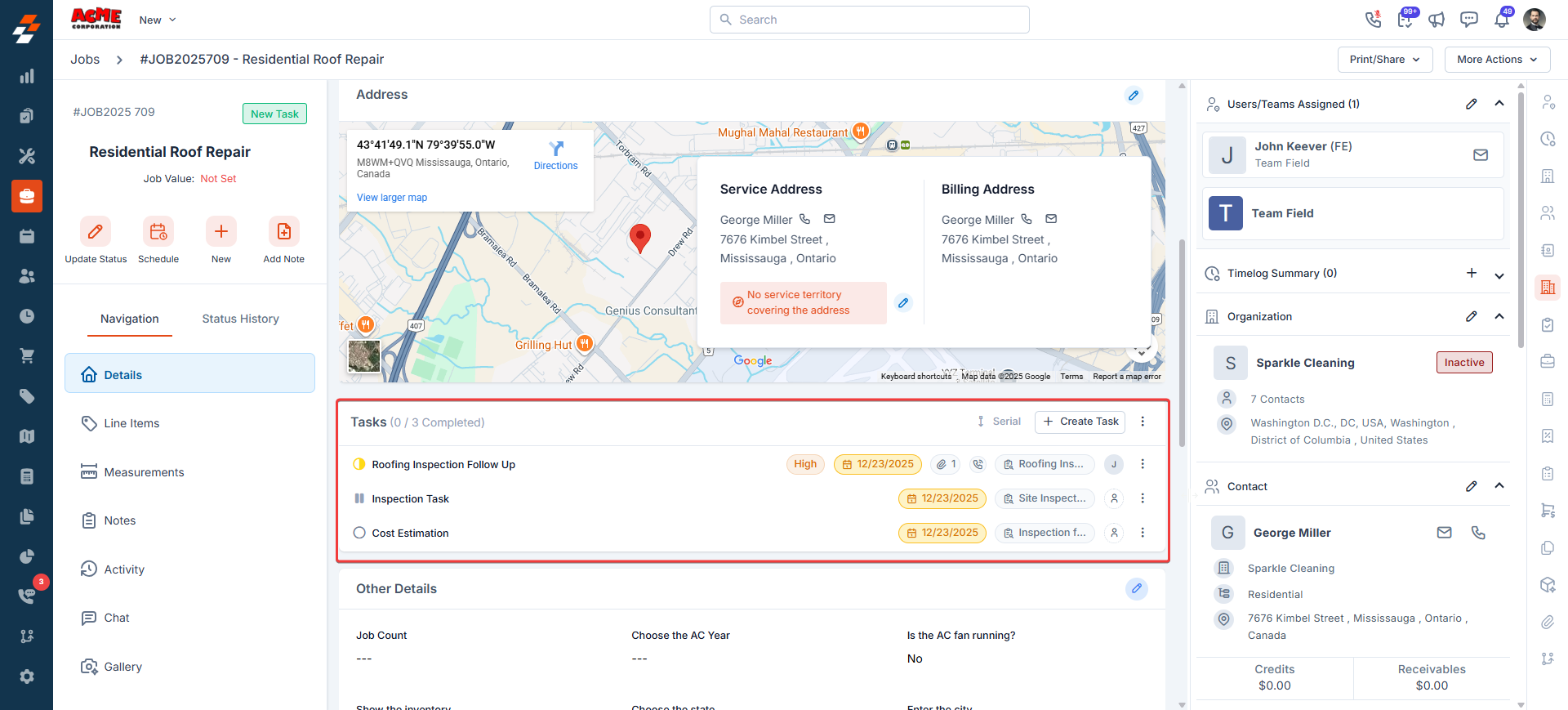
Task: Open Measurements in navigation
Action: 189,472
